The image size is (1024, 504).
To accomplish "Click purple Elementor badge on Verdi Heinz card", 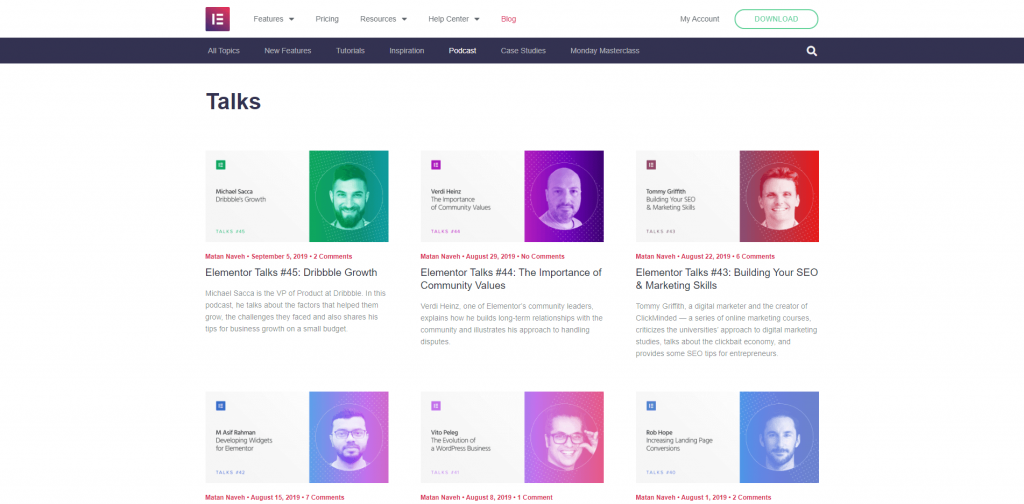I will tap(436, 165).
